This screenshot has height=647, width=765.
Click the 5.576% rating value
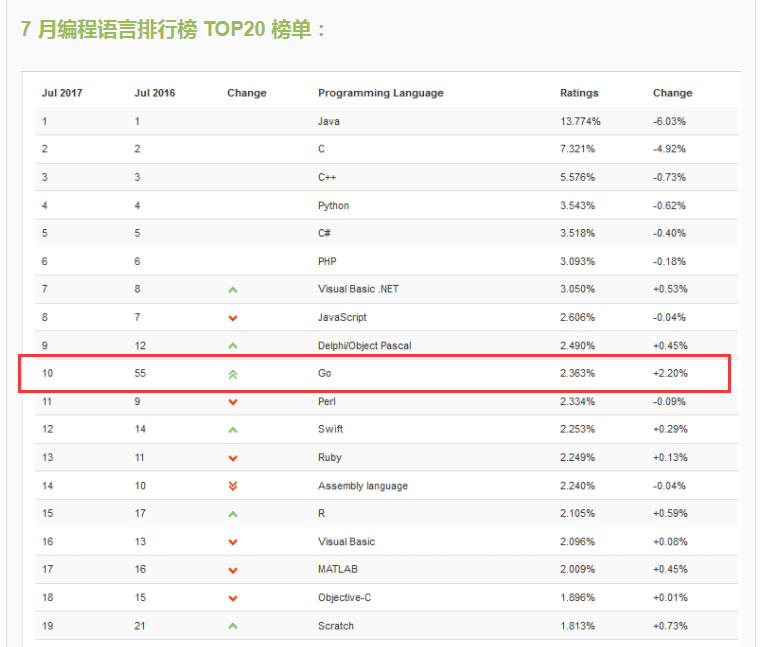coord(577,177)
